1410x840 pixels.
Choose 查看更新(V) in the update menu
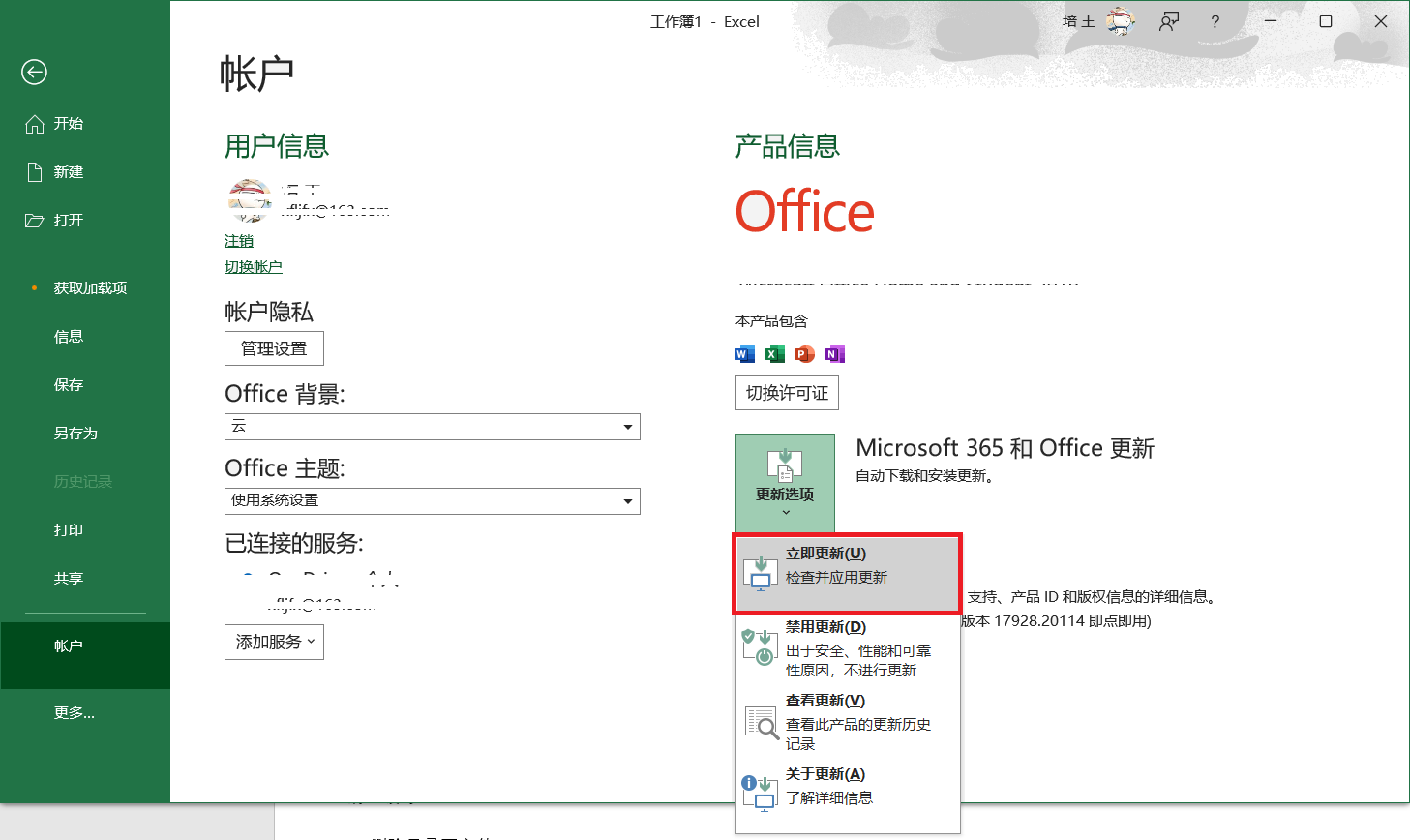pos(848,722)
